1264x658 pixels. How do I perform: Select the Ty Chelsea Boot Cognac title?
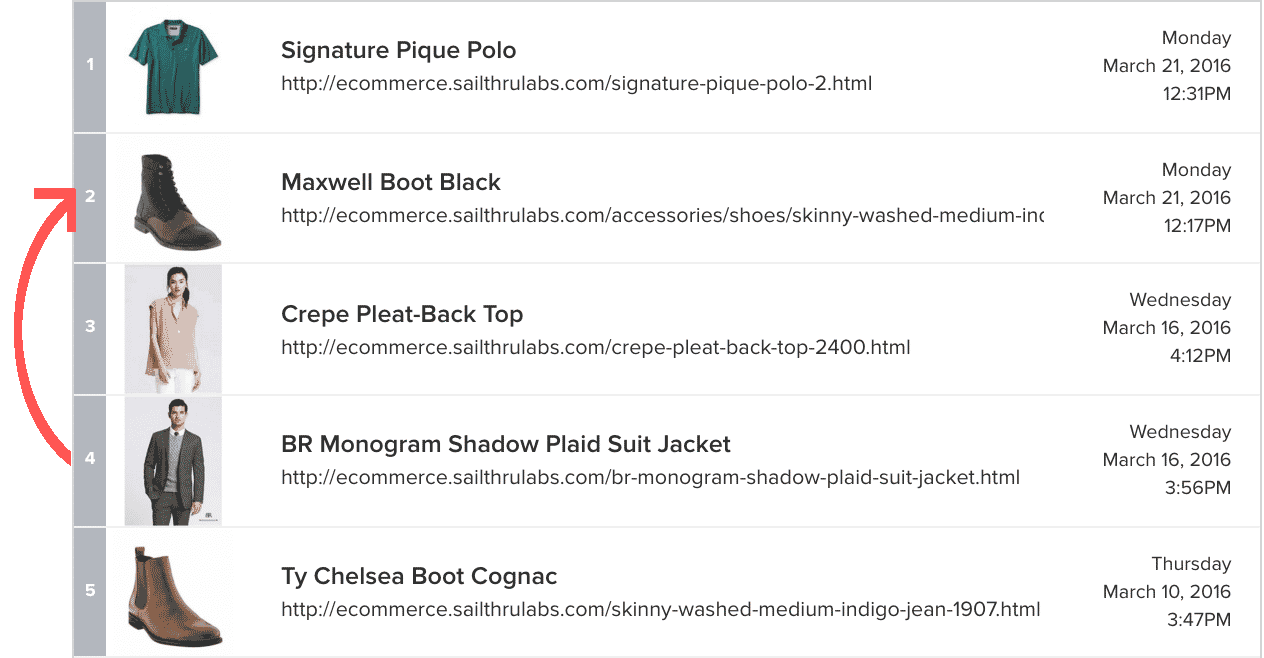419,576
